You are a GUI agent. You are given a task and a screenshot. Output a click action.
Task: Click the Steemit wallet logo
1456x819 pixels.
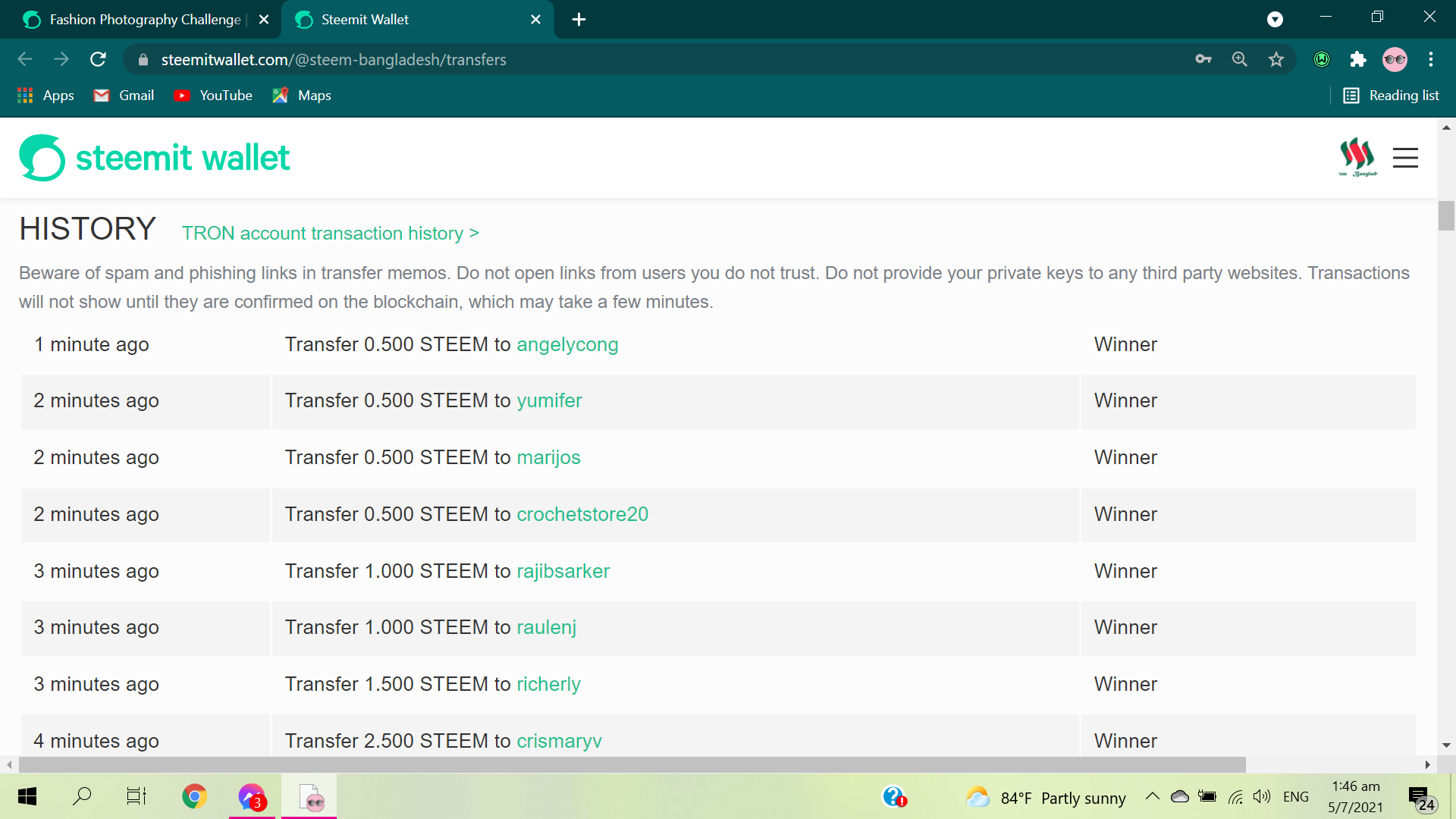click(155, 158)
